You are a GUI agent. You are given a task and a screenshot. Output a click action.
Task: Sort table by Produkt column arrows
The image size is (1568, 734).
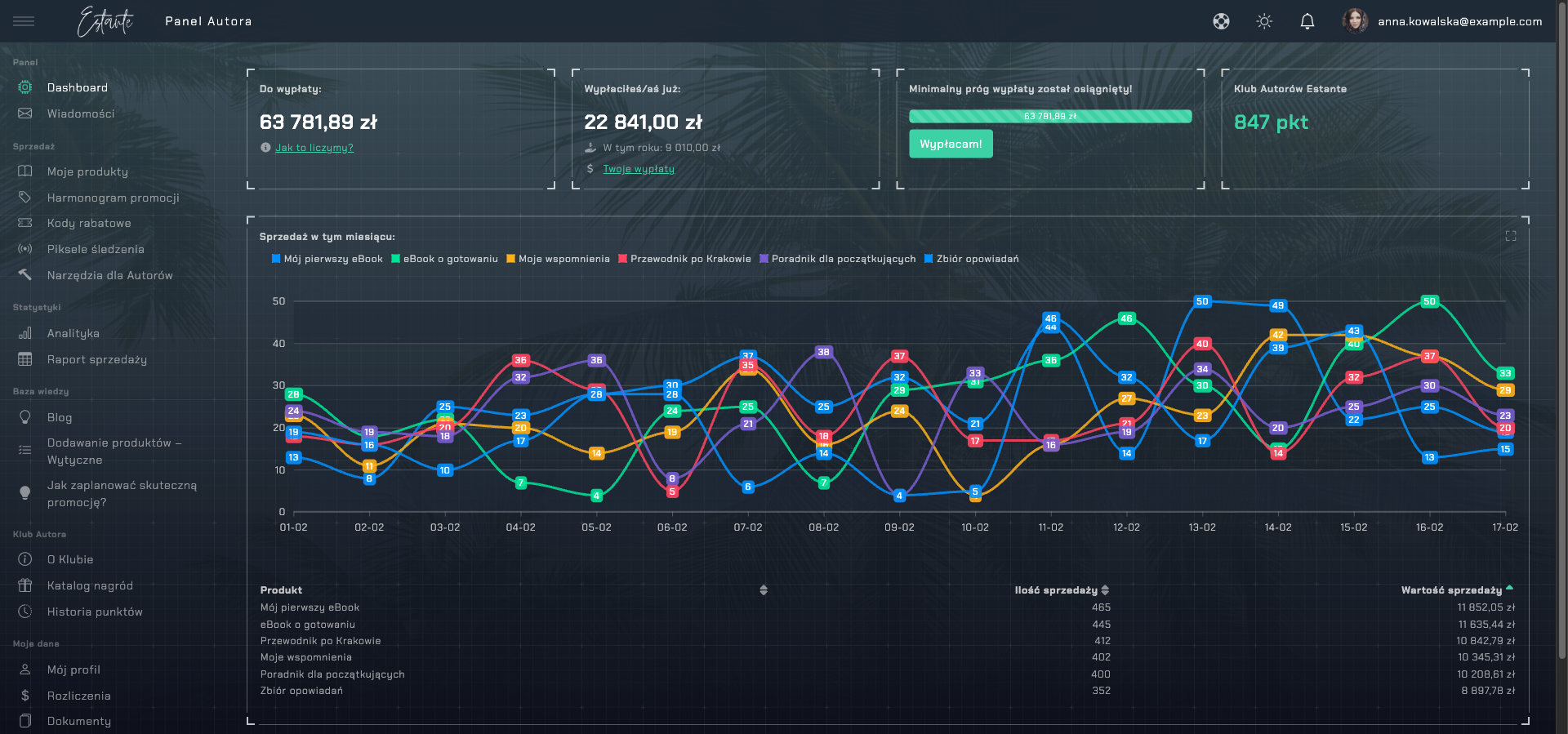[x=764, y=589]
